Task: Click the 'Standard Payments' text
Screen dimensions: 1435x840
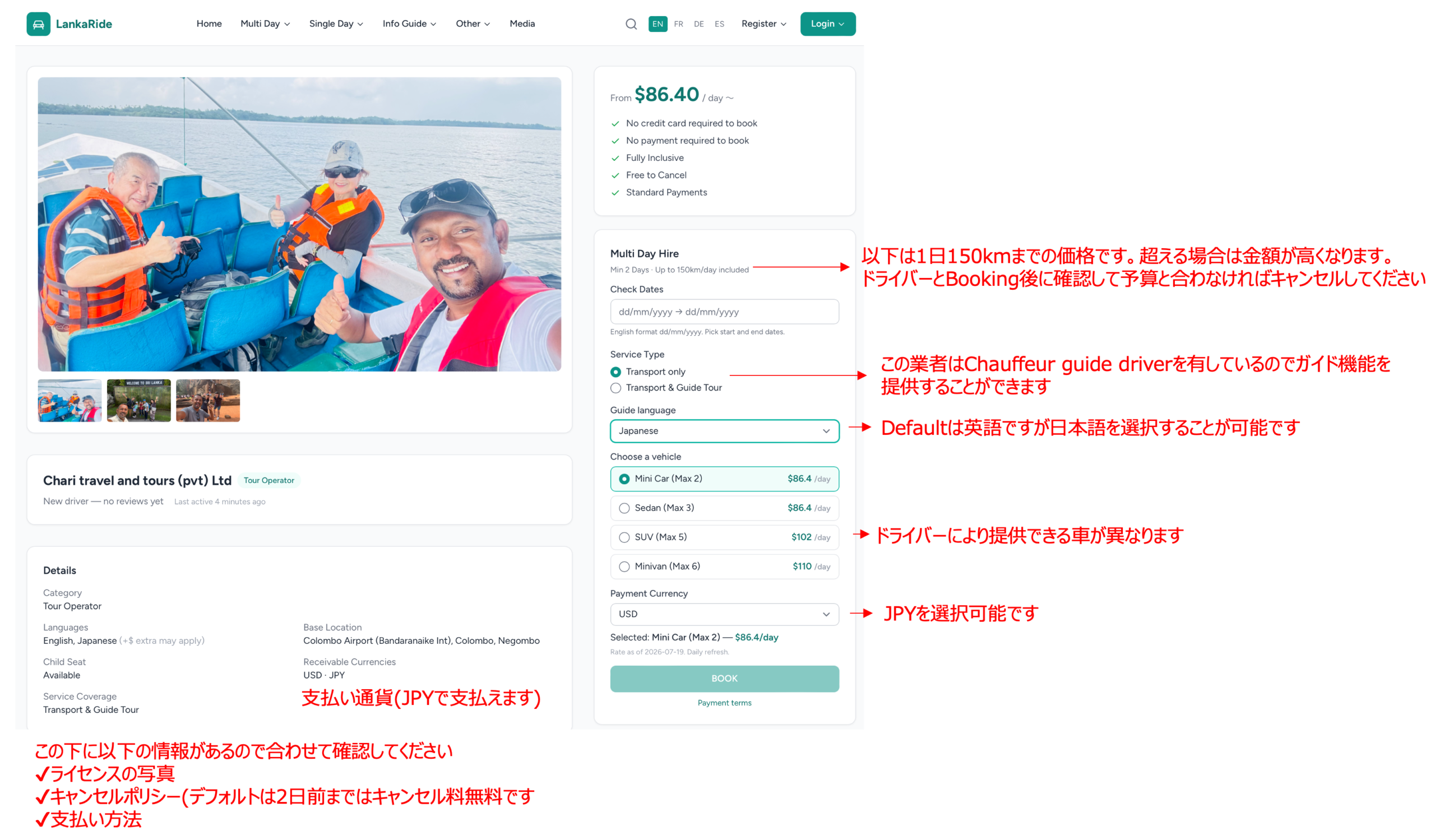Action: [666, 192]
